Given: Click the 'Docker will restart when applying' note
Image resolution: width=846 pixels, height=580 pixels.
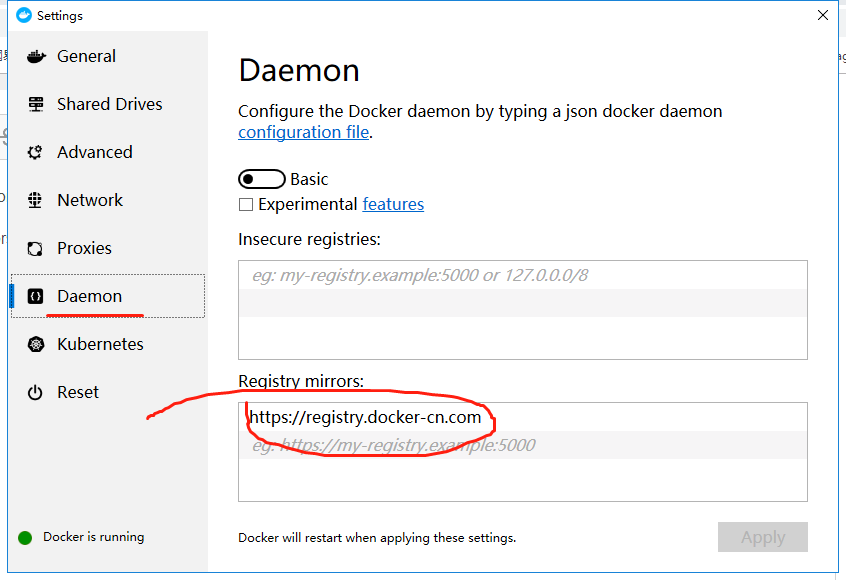Looking at the screenshot, I should tap(377, 538).
